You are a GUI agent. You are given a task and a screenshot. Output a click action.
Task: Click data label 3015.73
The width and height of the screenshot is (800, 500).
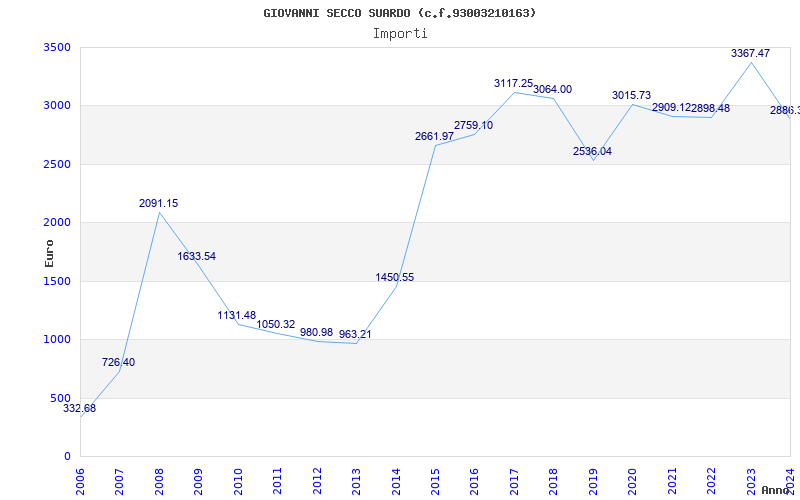[632, 95]
